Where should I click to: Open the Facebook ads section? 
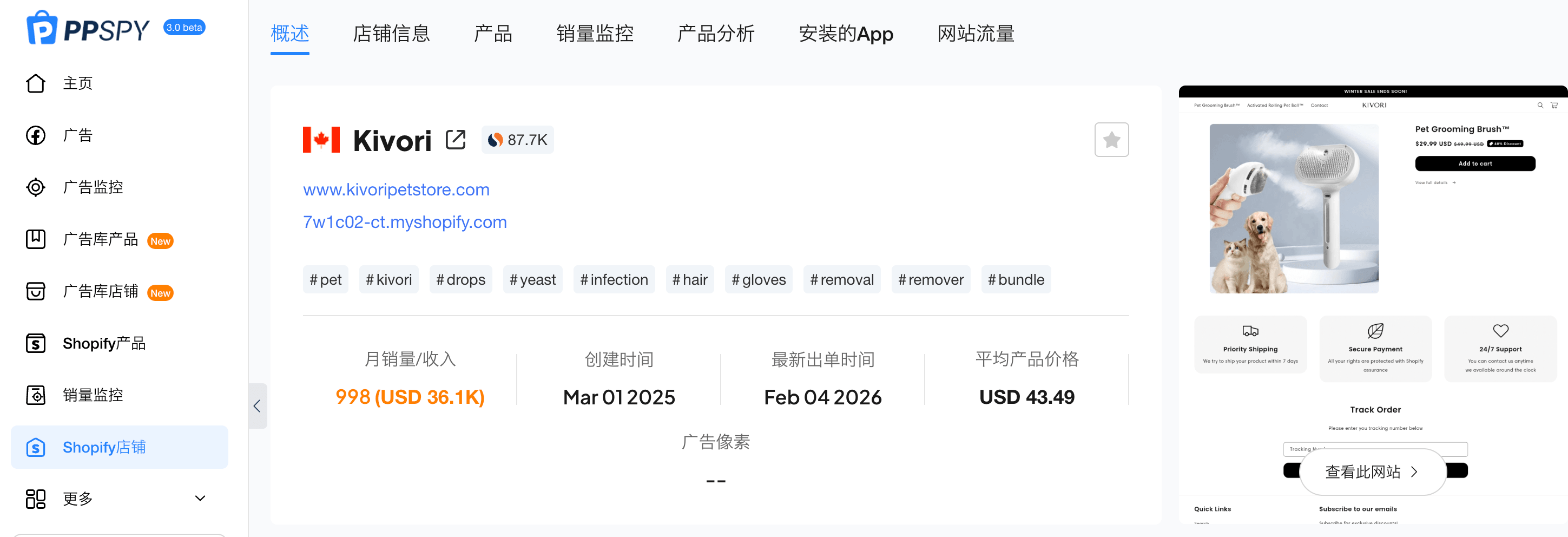tap(36, 135)
